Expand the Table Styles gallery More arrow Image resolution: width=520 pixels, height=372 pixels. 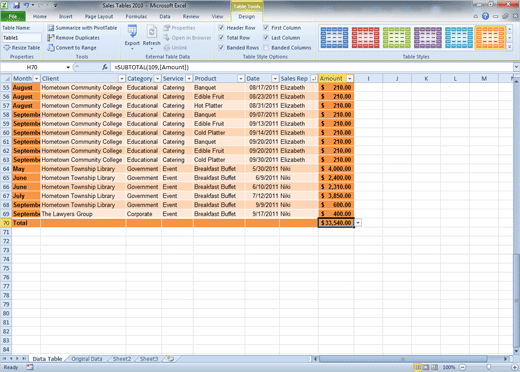510,47
